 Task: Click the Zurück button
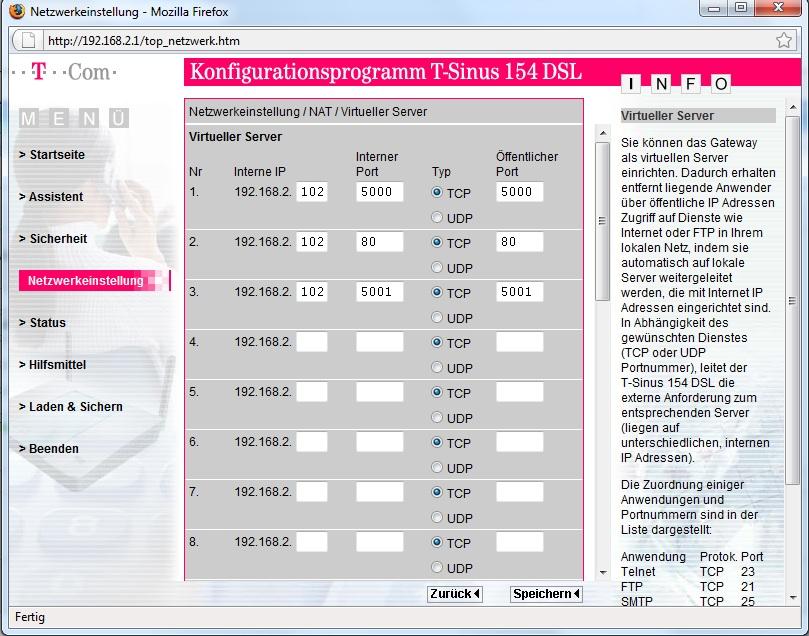455,594
